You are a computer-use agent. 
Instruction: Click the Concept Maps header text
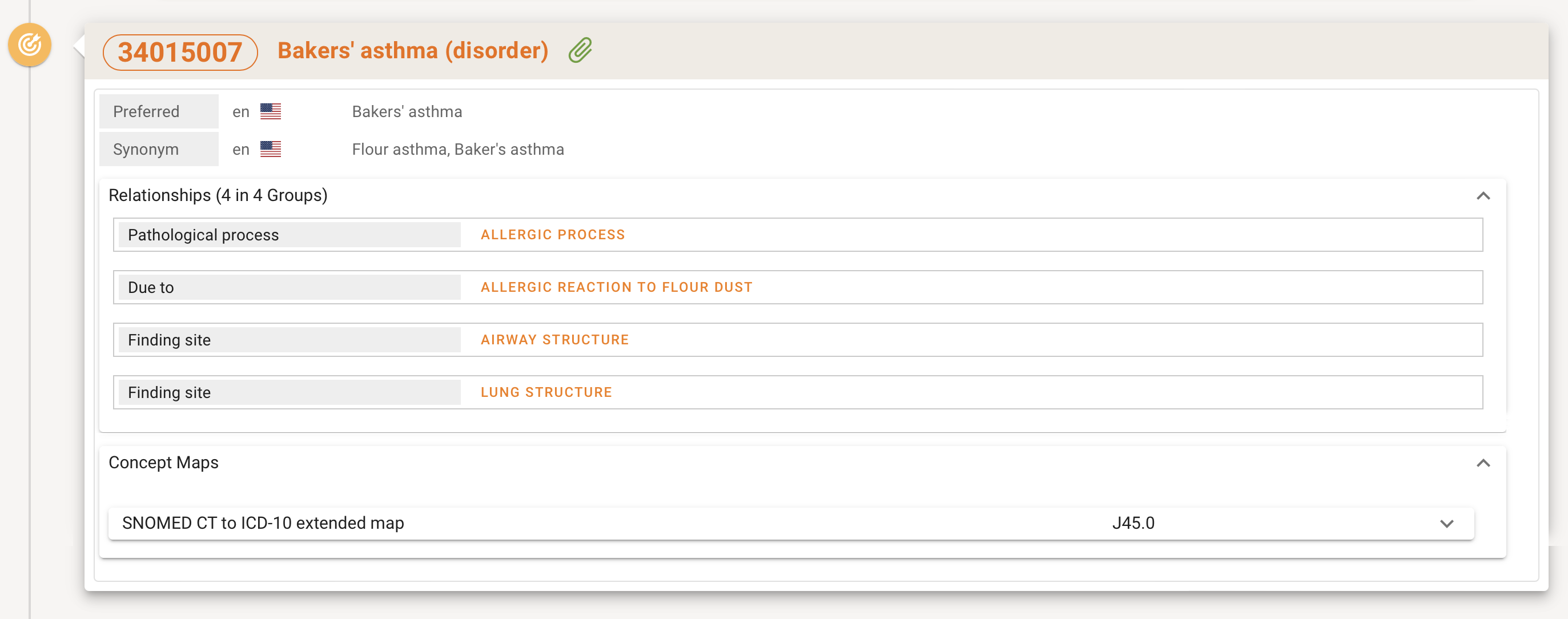point(163,463)
